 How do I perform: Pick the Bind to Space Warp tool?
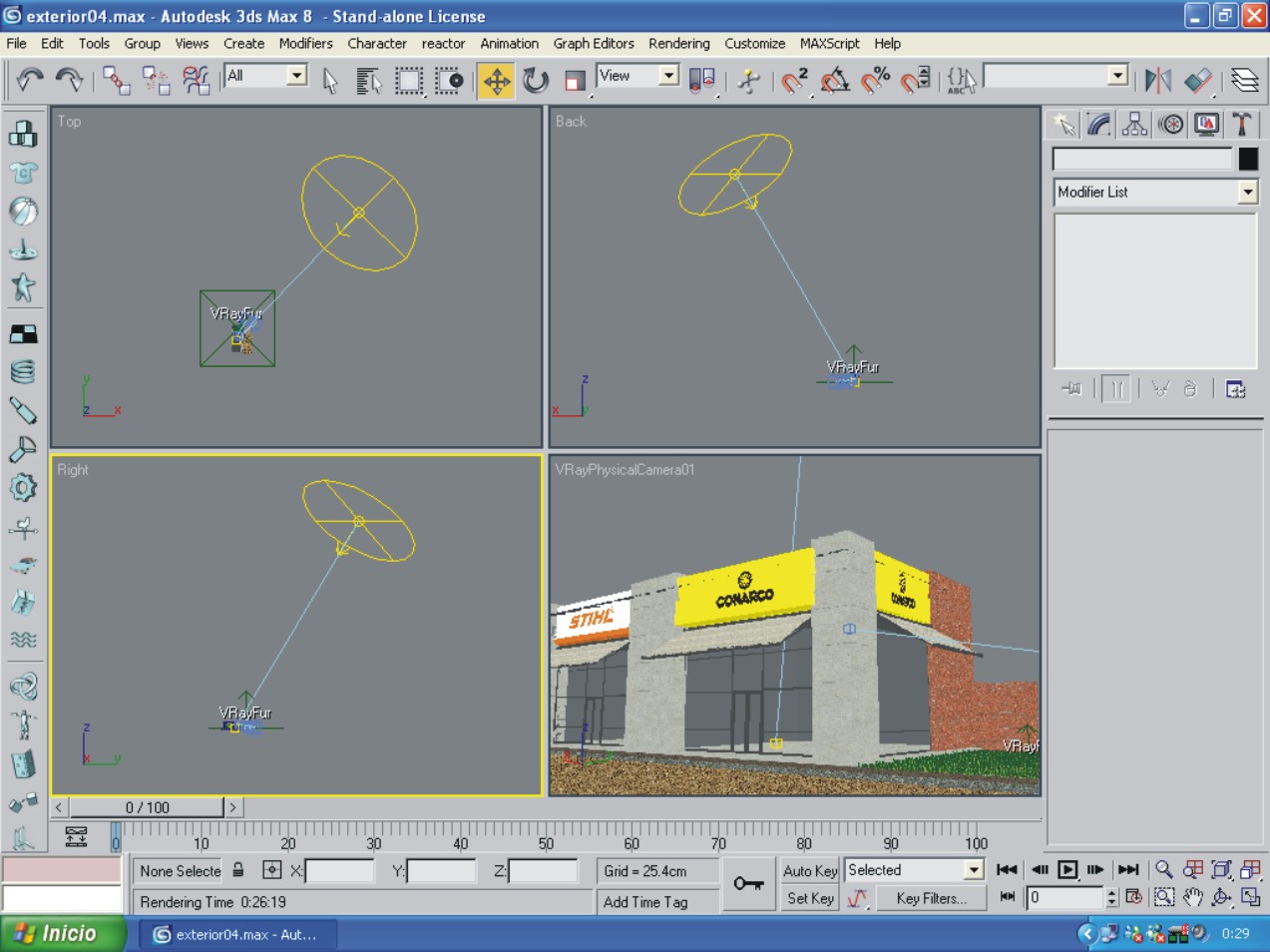[x=196, y=80]
